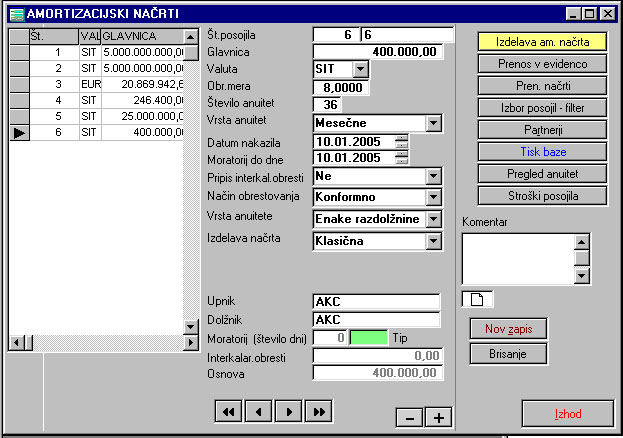Click the Moratorij do dne date spinner
Image resolution: width=623 pixels, height=438 pixels.
click(402, 158)
